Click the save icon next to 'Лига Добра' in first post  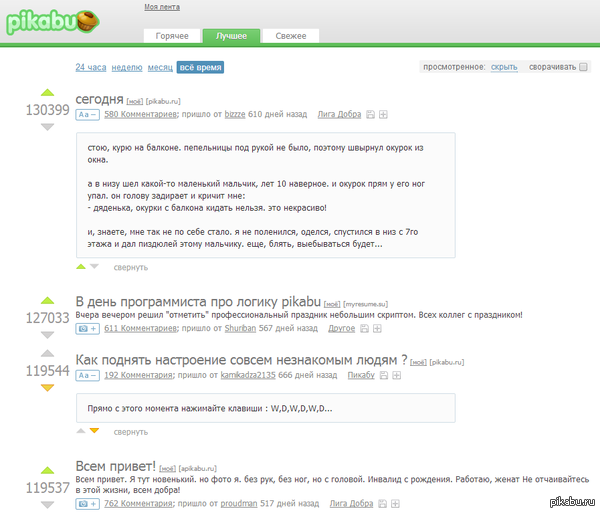tap(370, 115)
